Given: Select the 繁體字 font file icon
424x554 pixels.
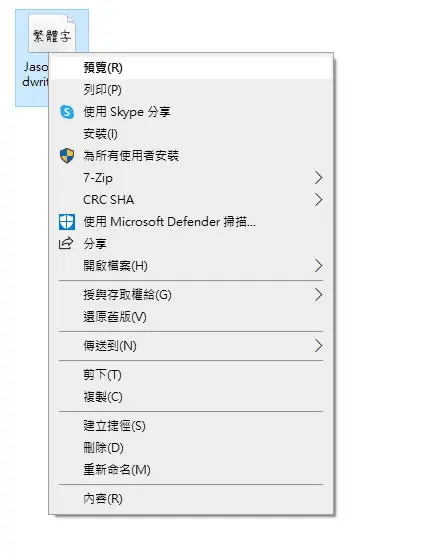Looking at the screenshot, I should [x=52, y=34].
